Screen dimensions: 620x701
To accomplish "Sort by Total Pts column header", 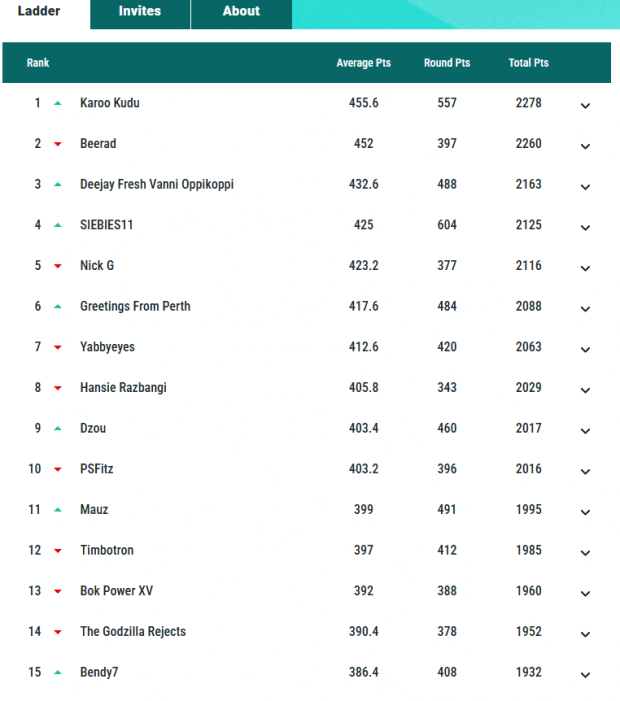I will [528, 63].
